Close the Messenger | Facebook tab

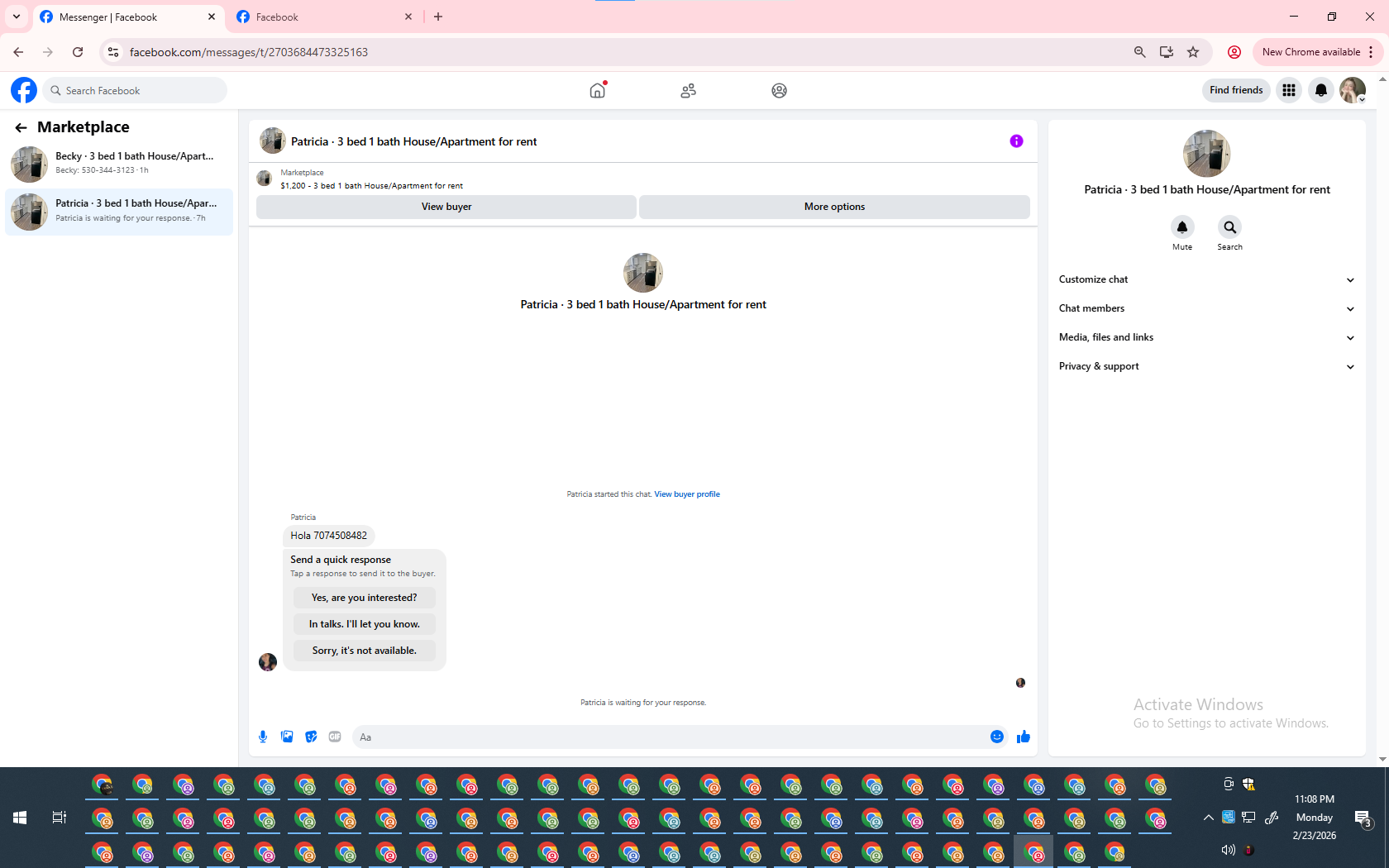(212, 17)
